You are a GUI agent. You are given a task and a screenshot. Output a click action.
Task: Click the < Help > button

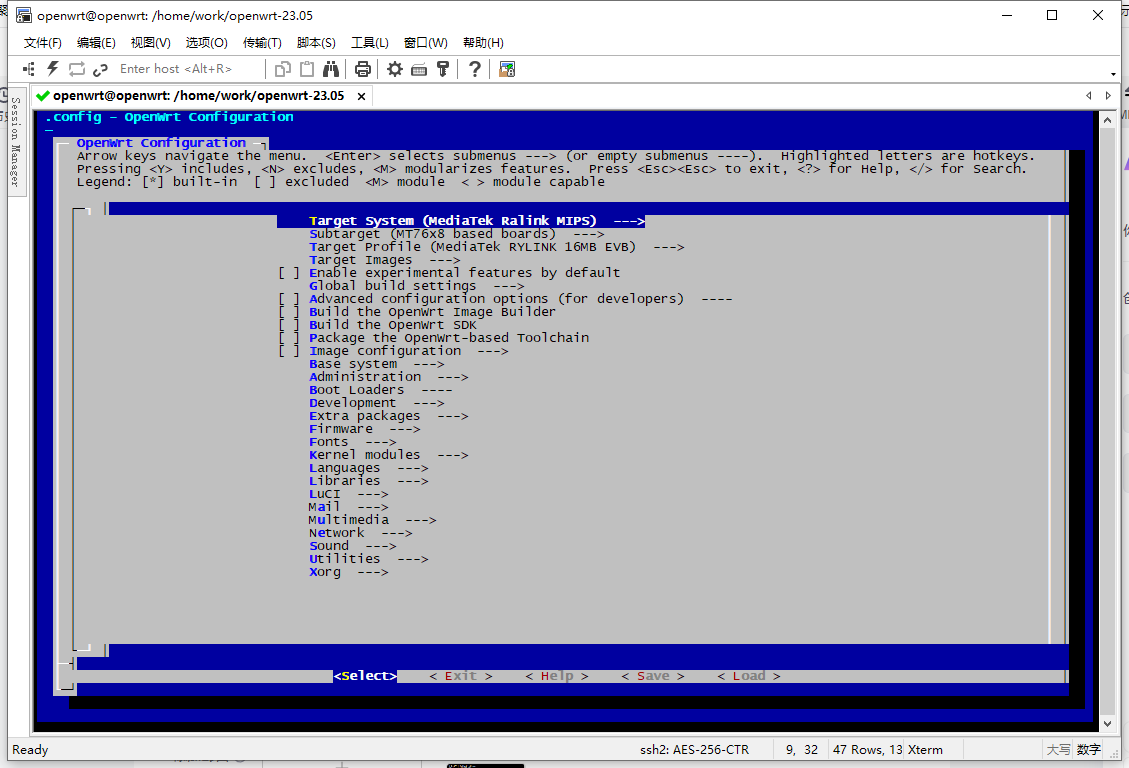tap(557, 676)
